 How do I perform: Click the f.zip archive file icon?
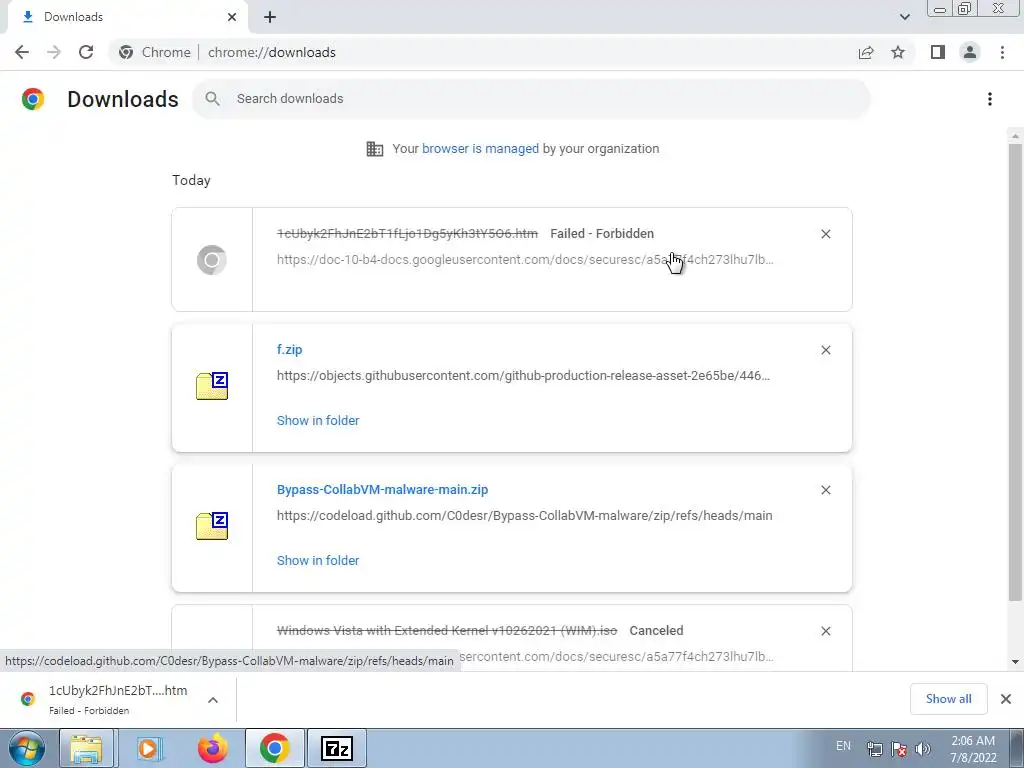(212, 386)
